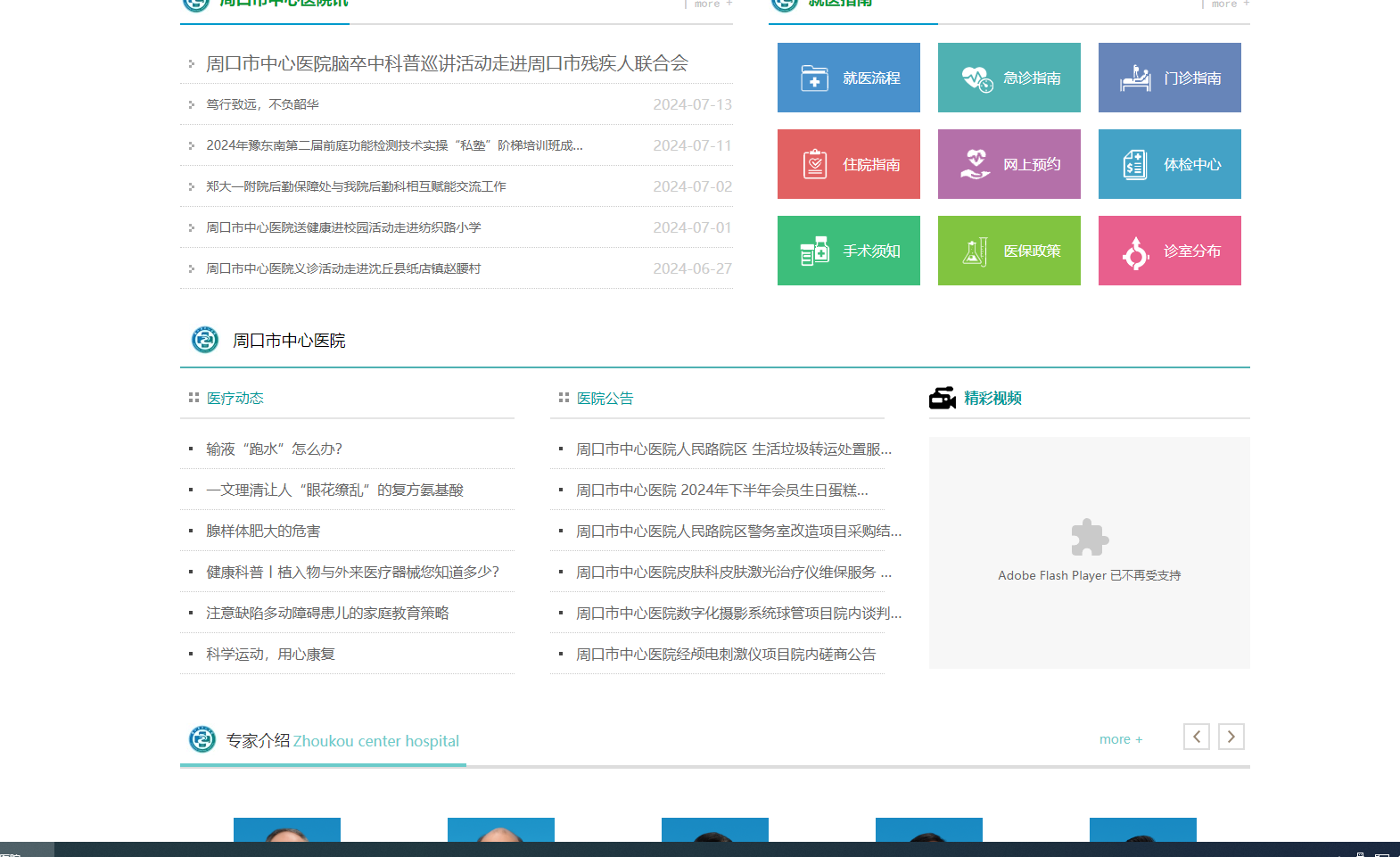Select the 医院公告 section heading
Viewport: 1400px width, 857px height.
click(x=605, y=398)
